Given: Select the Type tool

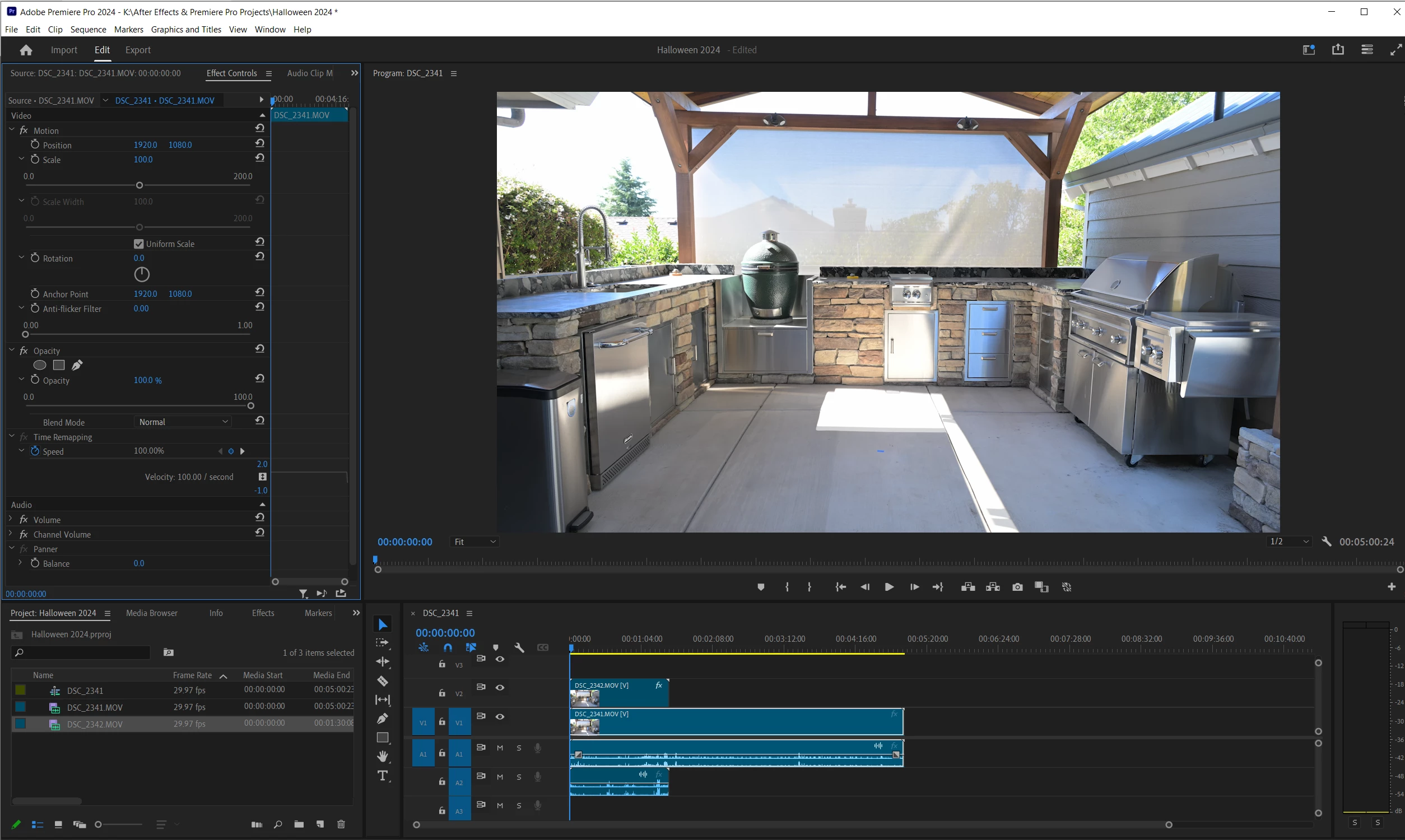Looking at the screenshot, I should click(x=383, y=776).
